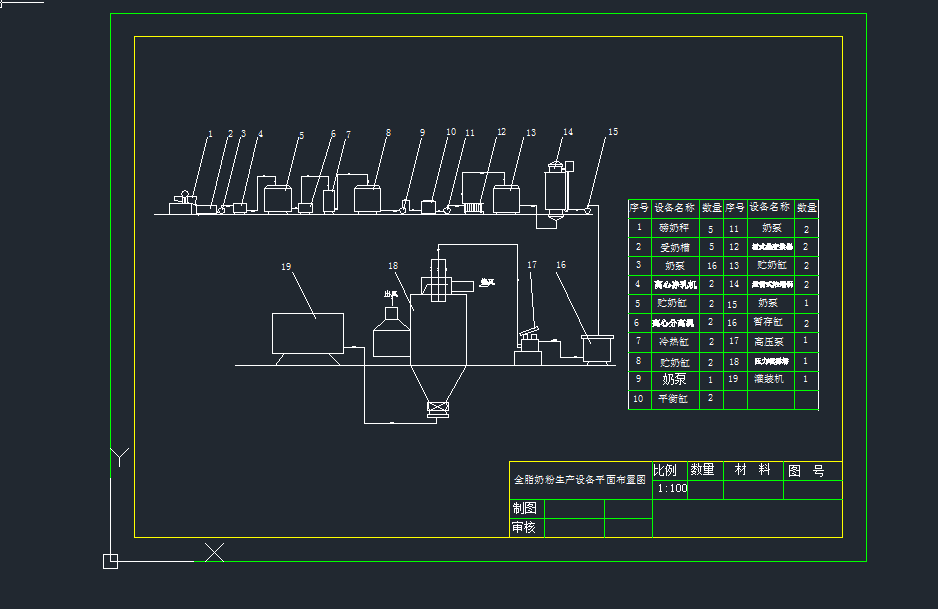938x609 pixels.
Task: Click the 审核 label in the title block
Action: pos(525,528)
